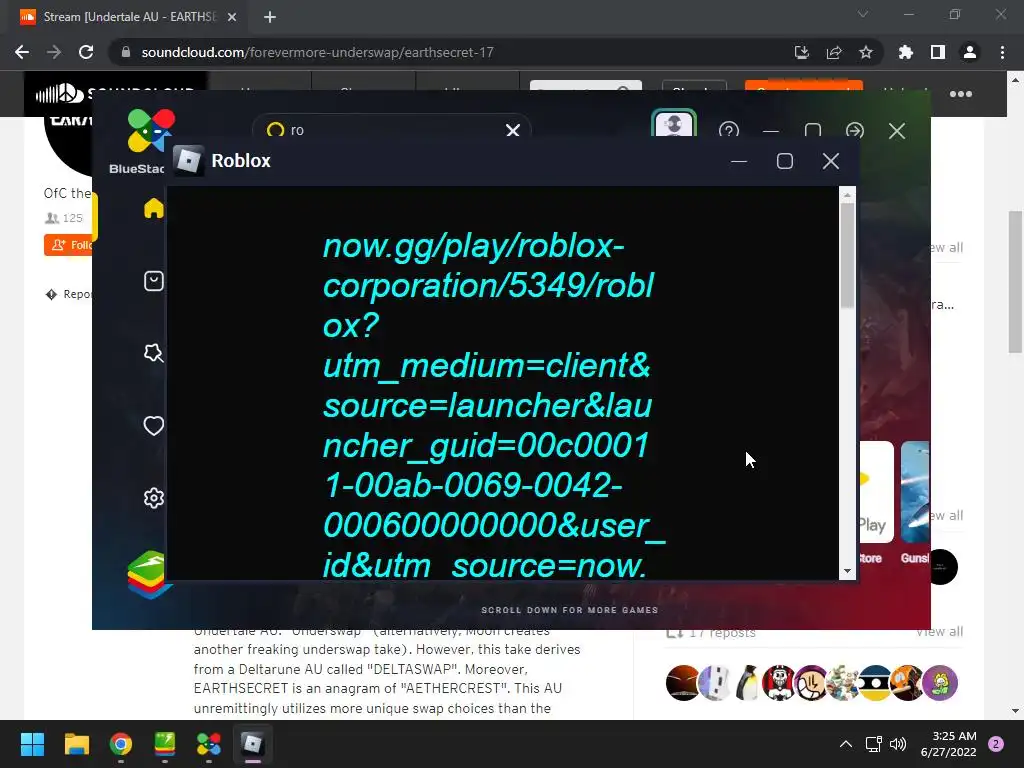Go back in Chrome
The image size is (1024, 768).
click(22, 52)
